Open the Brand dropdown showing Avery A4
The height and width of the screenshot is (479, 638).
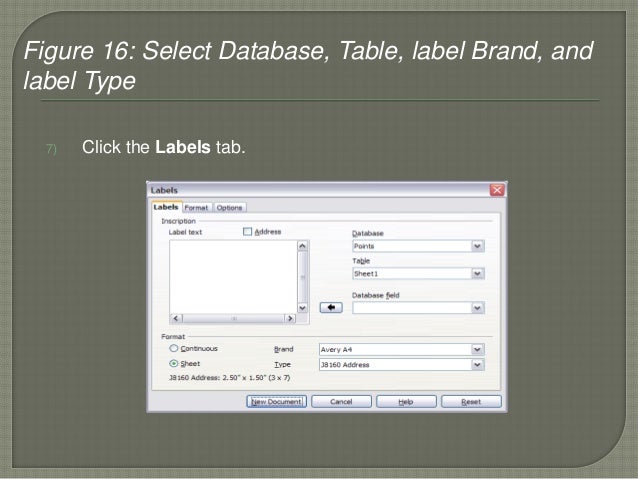tap(477, 349)
